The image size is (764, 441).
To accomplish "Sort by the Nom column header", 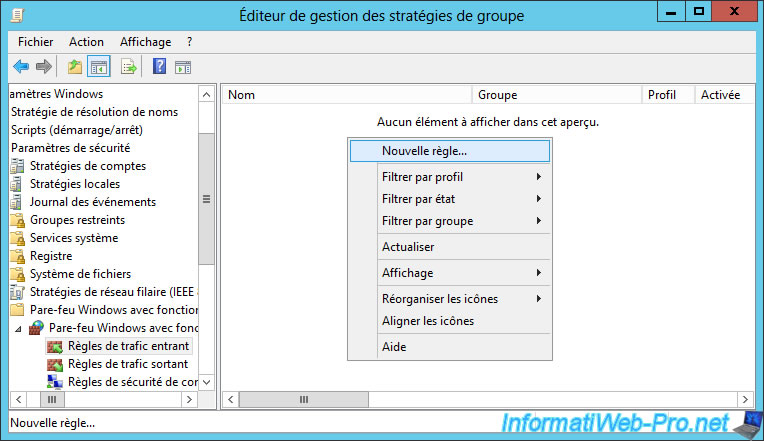I will pyautogui.click(x=345, y=95).
